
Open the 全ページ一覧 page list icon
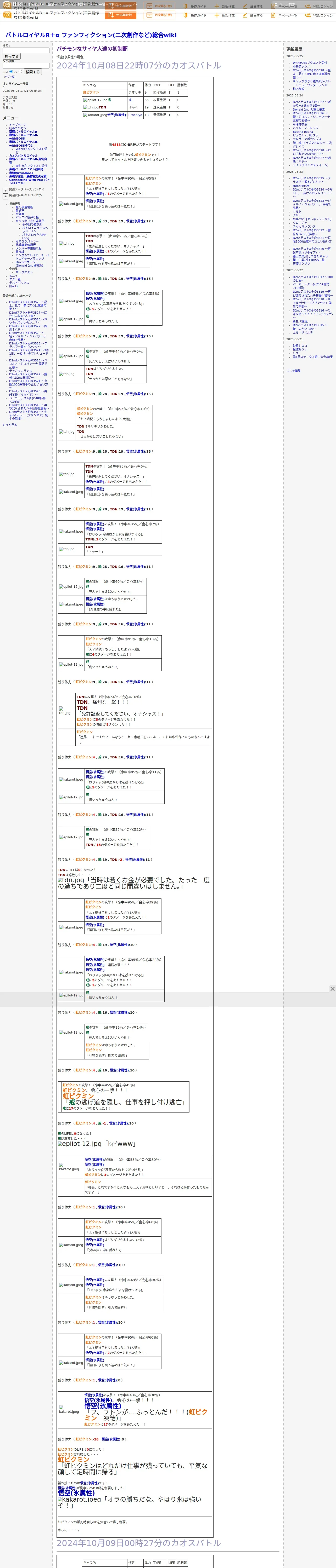[x=273, y=15]
